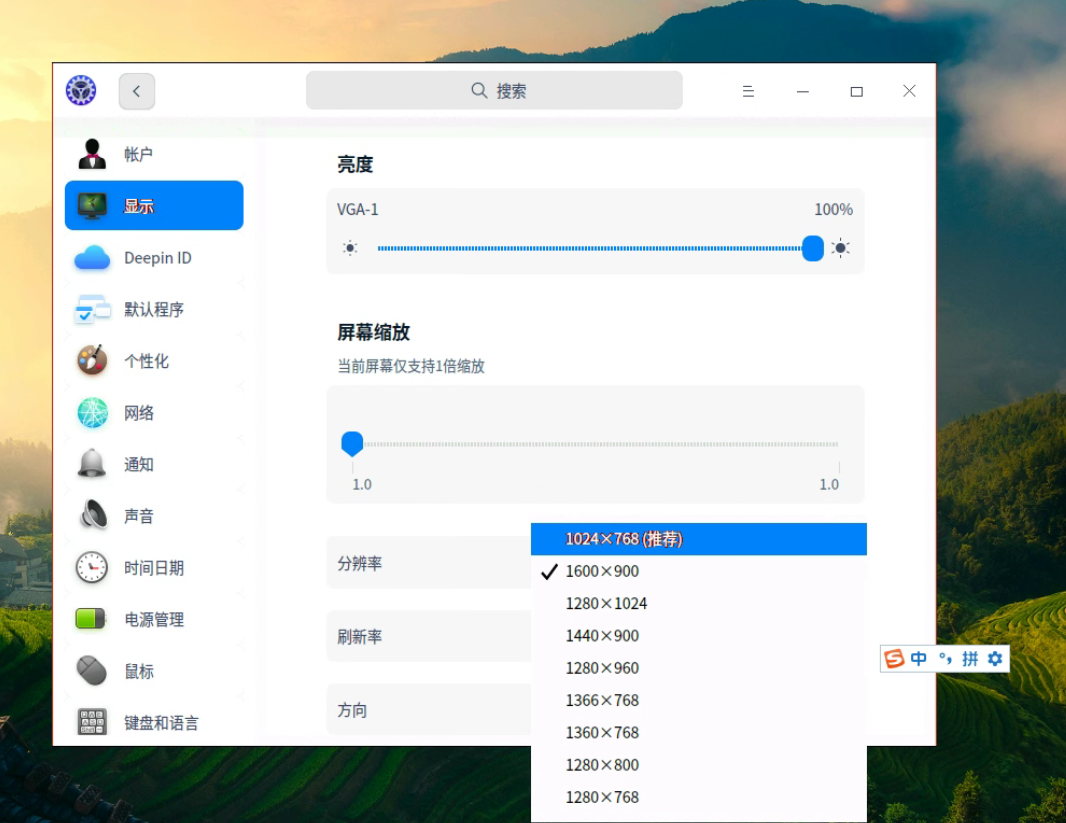
Task: Open the main menu hamburger button
Action: pyautogui.click(x=748, y=91)
